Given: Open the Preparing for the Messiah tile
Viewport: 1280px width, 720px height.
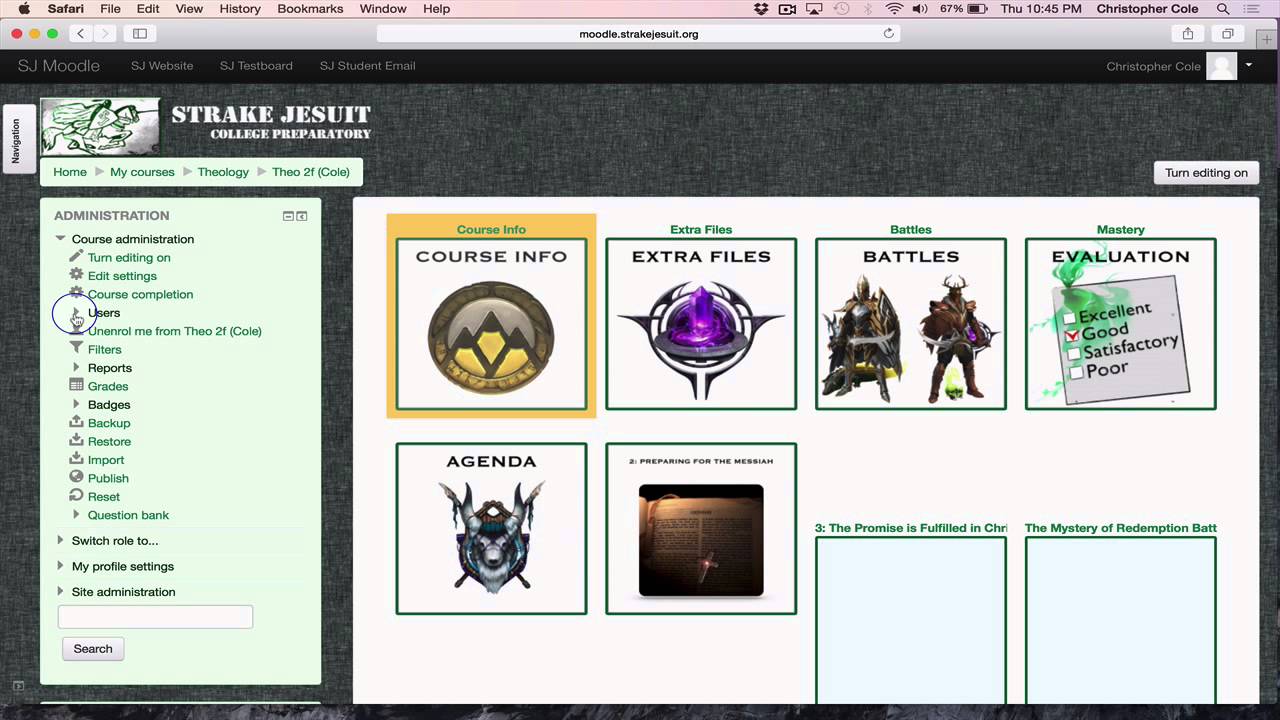Looking at the screenshot, I should point(701,529).
